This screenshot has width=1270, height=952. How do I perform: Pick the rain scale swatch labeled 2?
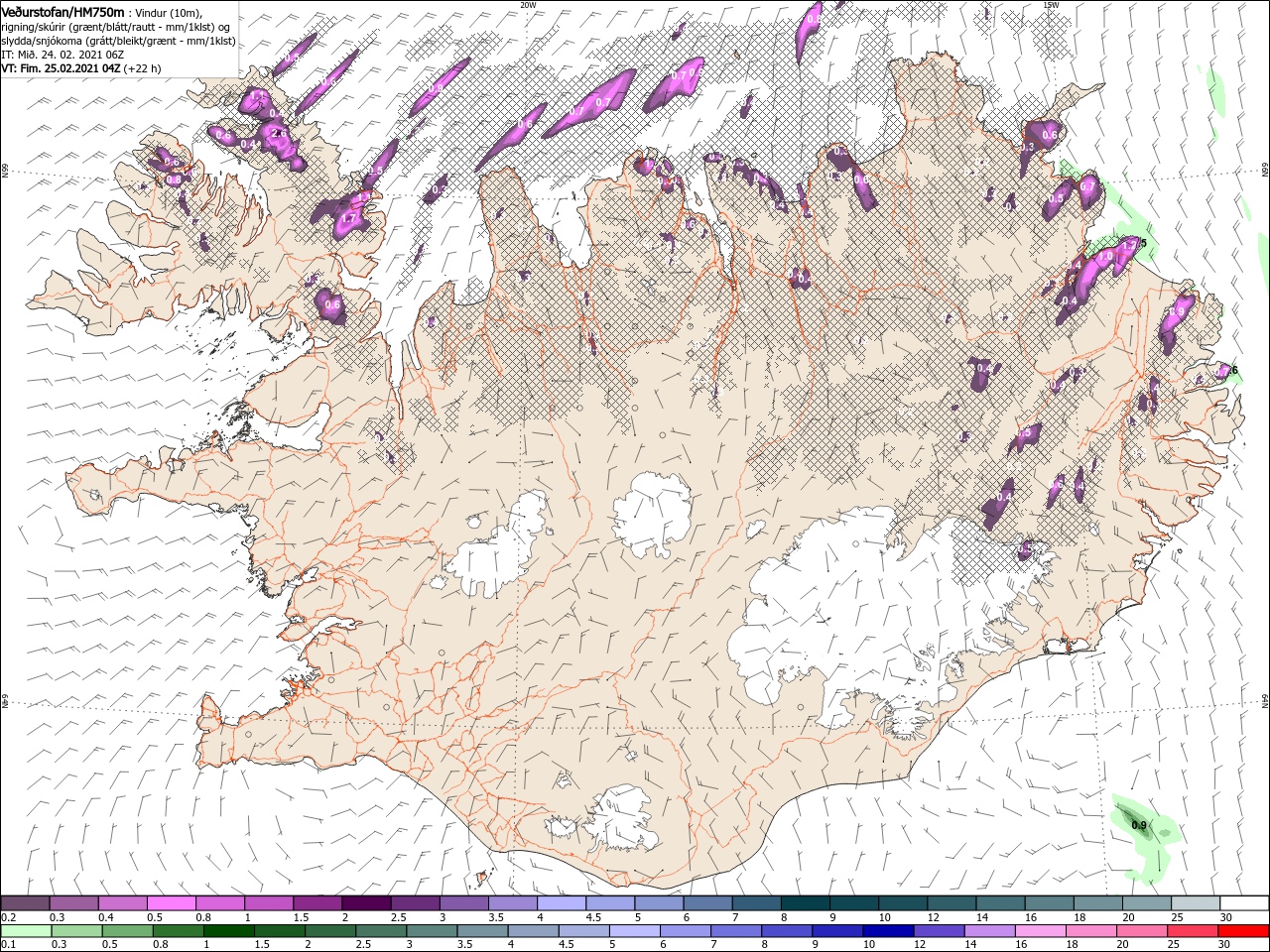click(x=328, y=931)
